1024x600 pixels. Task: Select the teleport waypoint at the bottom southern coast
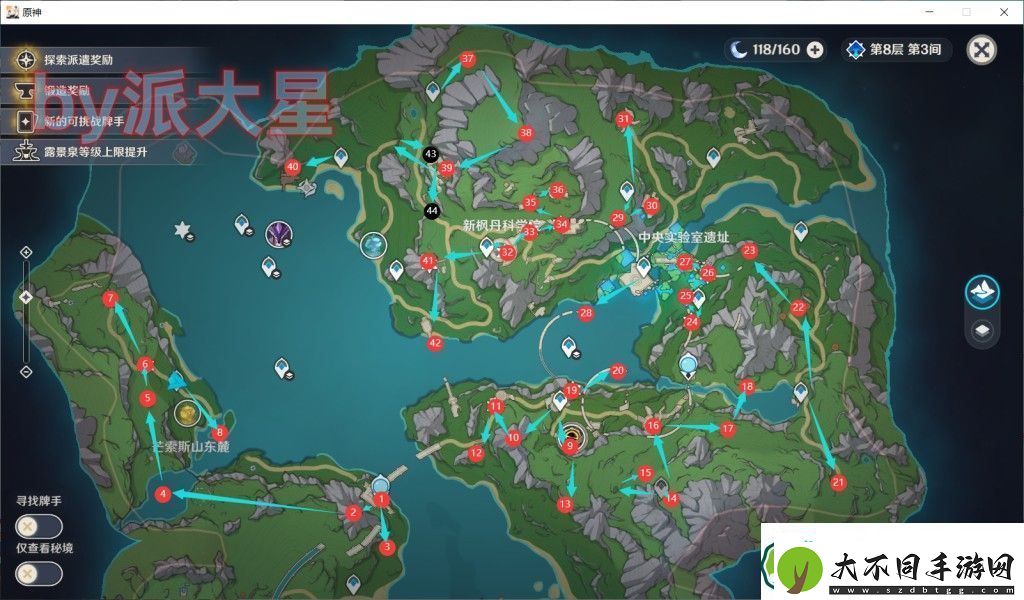click(353, 582)
